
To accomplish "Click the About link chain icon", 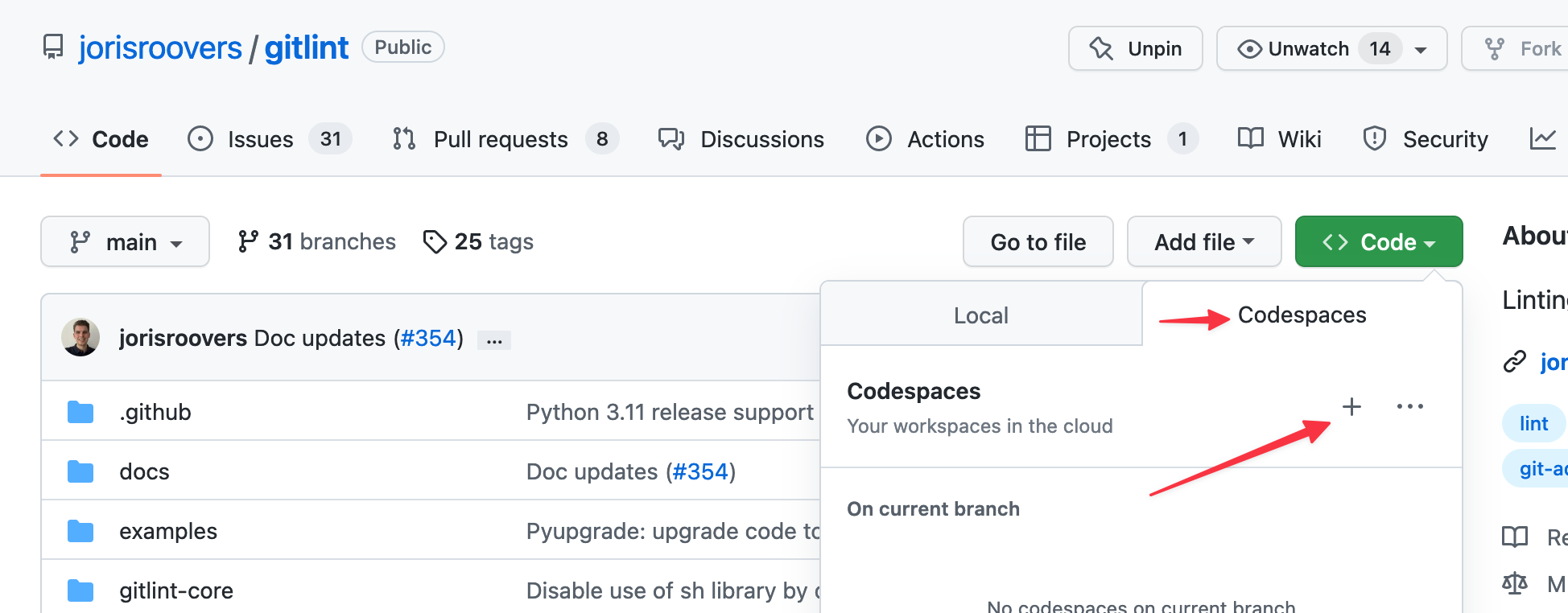I will 1515,362.
